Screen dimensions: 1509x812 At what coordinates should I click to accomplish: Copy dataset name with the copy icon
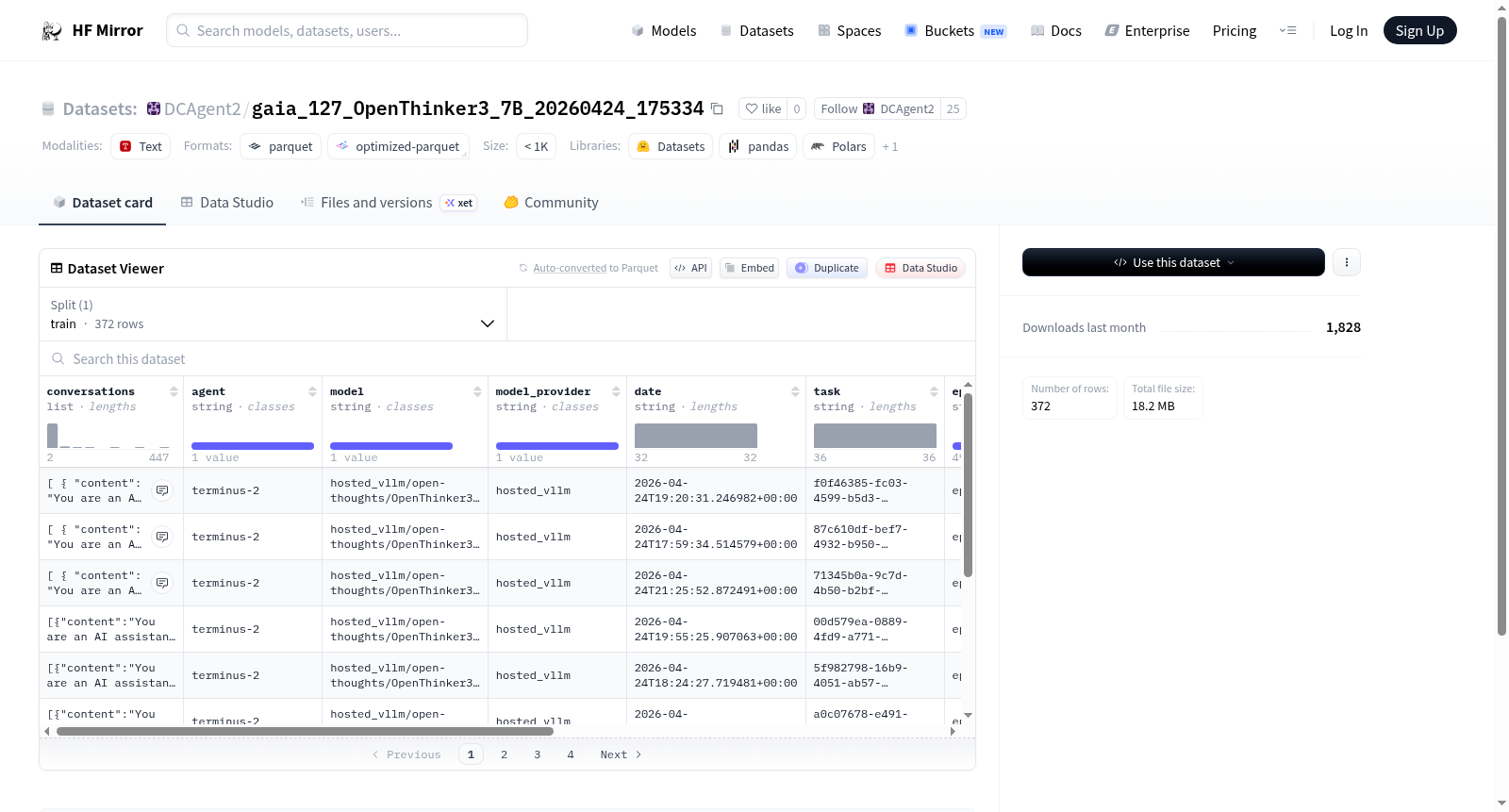coord(717,108)
